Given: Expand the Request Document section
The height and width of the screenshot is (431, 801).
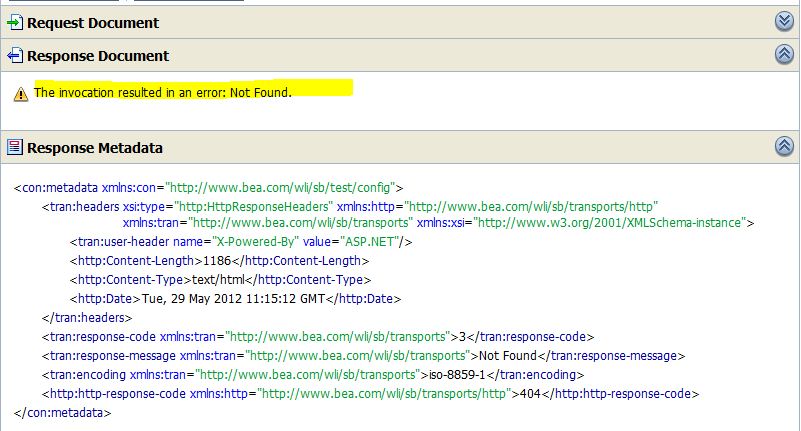Looking at the screenshot, I should point(784,22).
